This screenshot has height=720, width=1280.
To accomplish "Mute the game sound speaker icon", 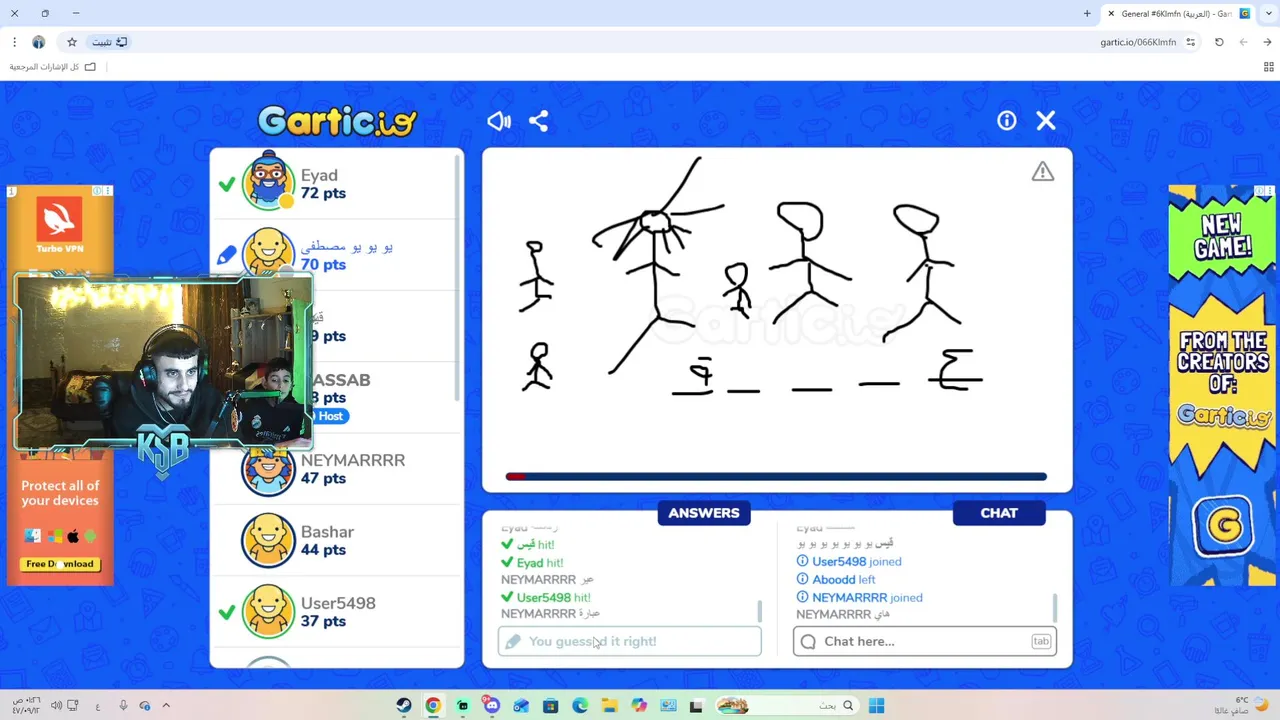I will tap(499, 121).
